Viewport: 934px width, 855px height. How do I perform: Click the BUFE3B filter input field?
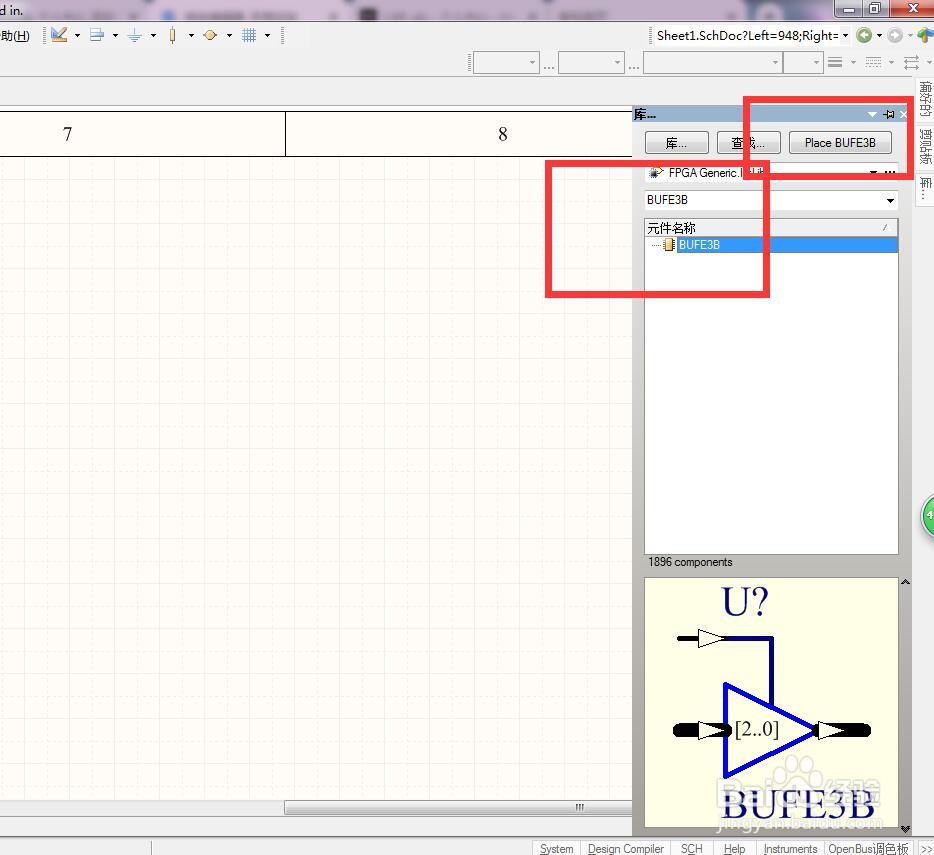pos(764,200)
